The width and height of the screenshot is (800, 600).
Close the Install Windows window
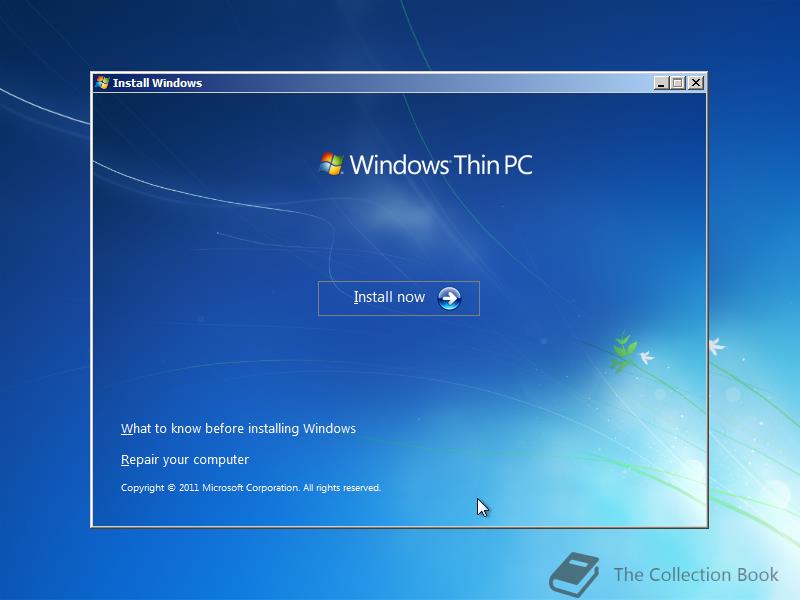[x=695, y=83]
